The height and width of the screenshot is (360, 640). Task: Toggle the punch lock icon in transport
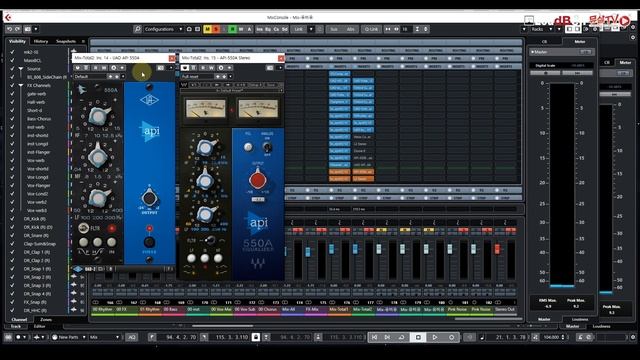tap(256, 337)
